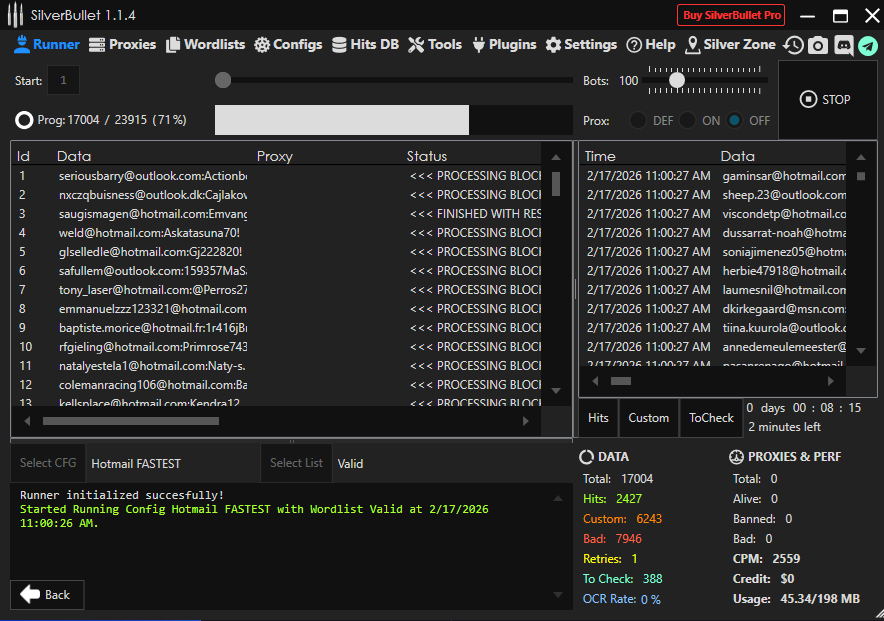Open the history clock icon in toolbar
Viewport: 884px width, 621px height.
point(793,45)
